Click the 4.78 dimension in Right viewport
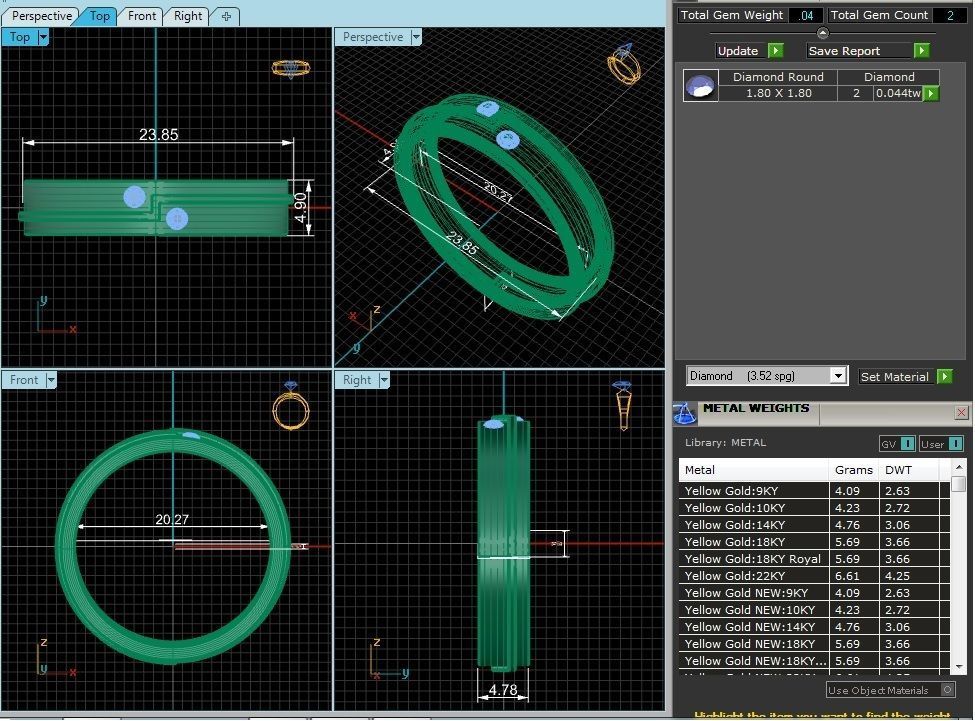 click(x=502, y=689)
